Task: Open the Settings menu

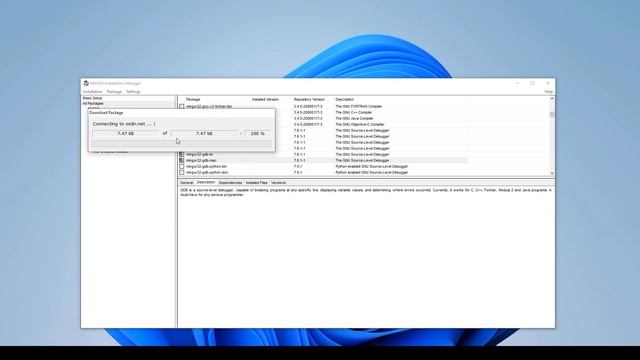Action: tap(133, 92)
